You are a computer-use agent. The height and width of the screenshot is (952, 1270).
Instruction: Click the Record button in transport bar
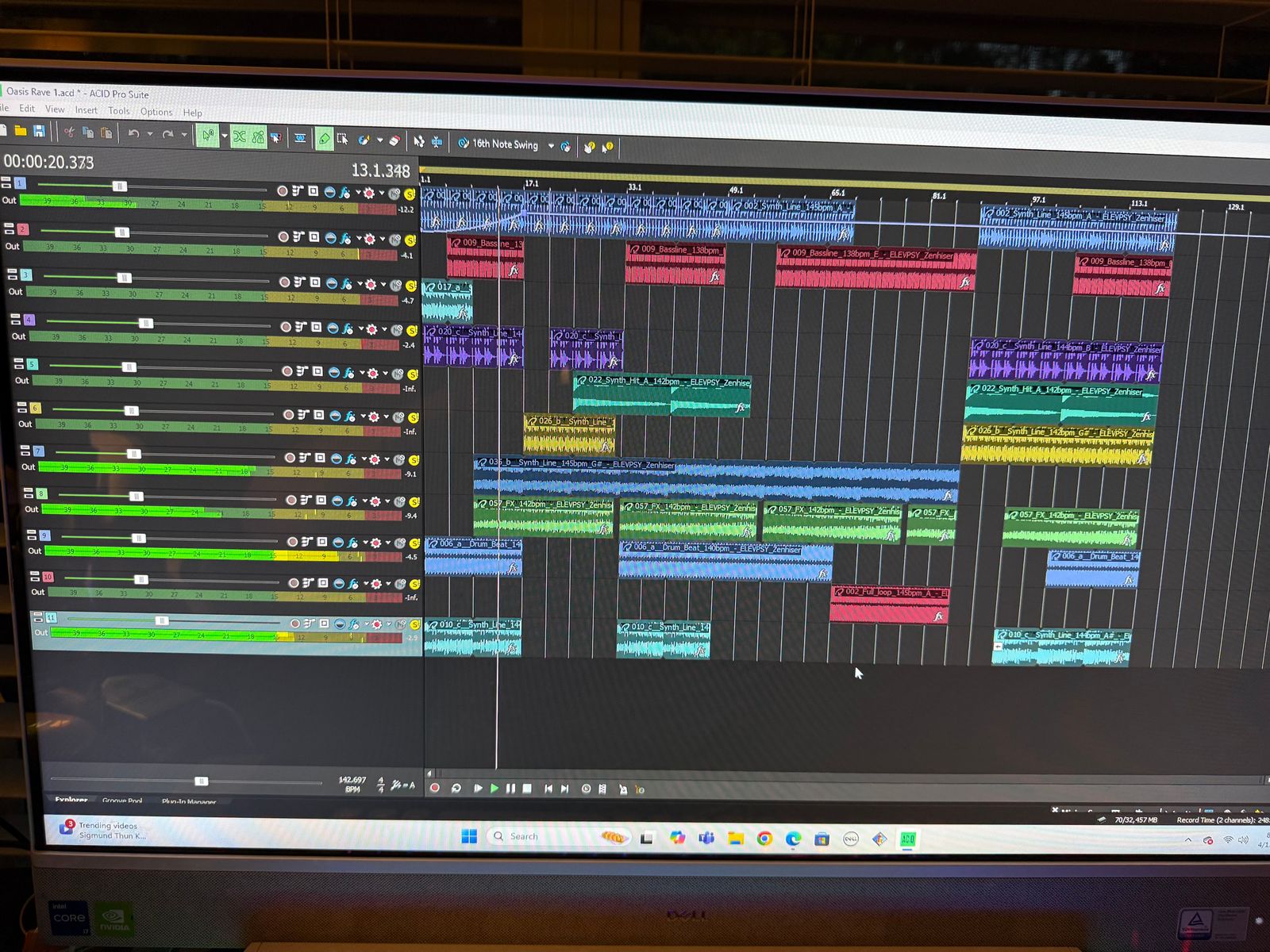click(434, 788)
